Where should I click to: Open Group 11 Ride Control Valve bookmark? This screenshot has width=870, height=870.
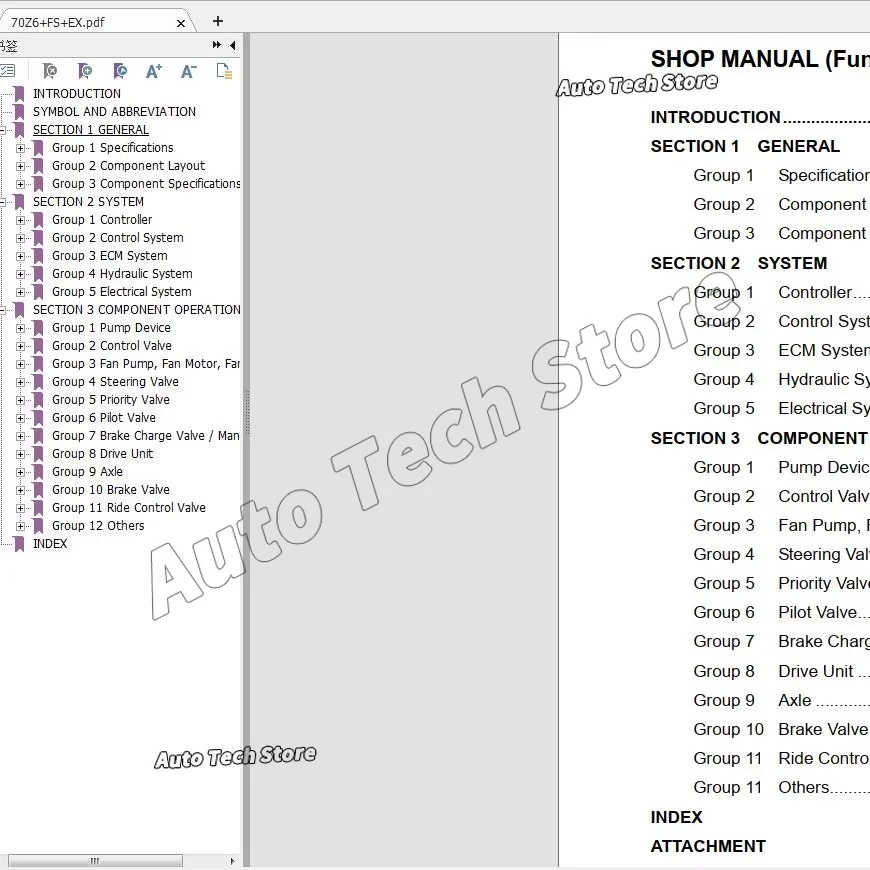[x=129, y=508]
